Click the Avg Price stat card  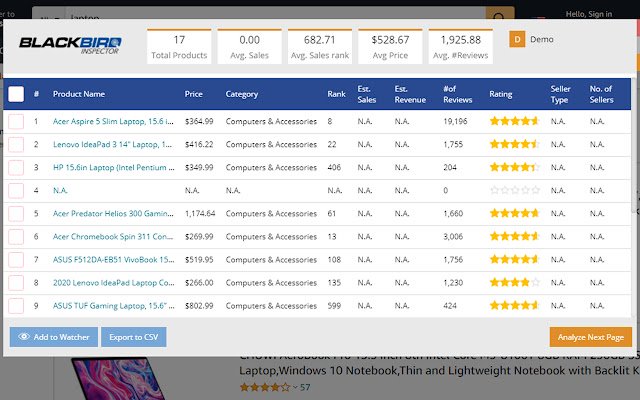pos(390,47)
